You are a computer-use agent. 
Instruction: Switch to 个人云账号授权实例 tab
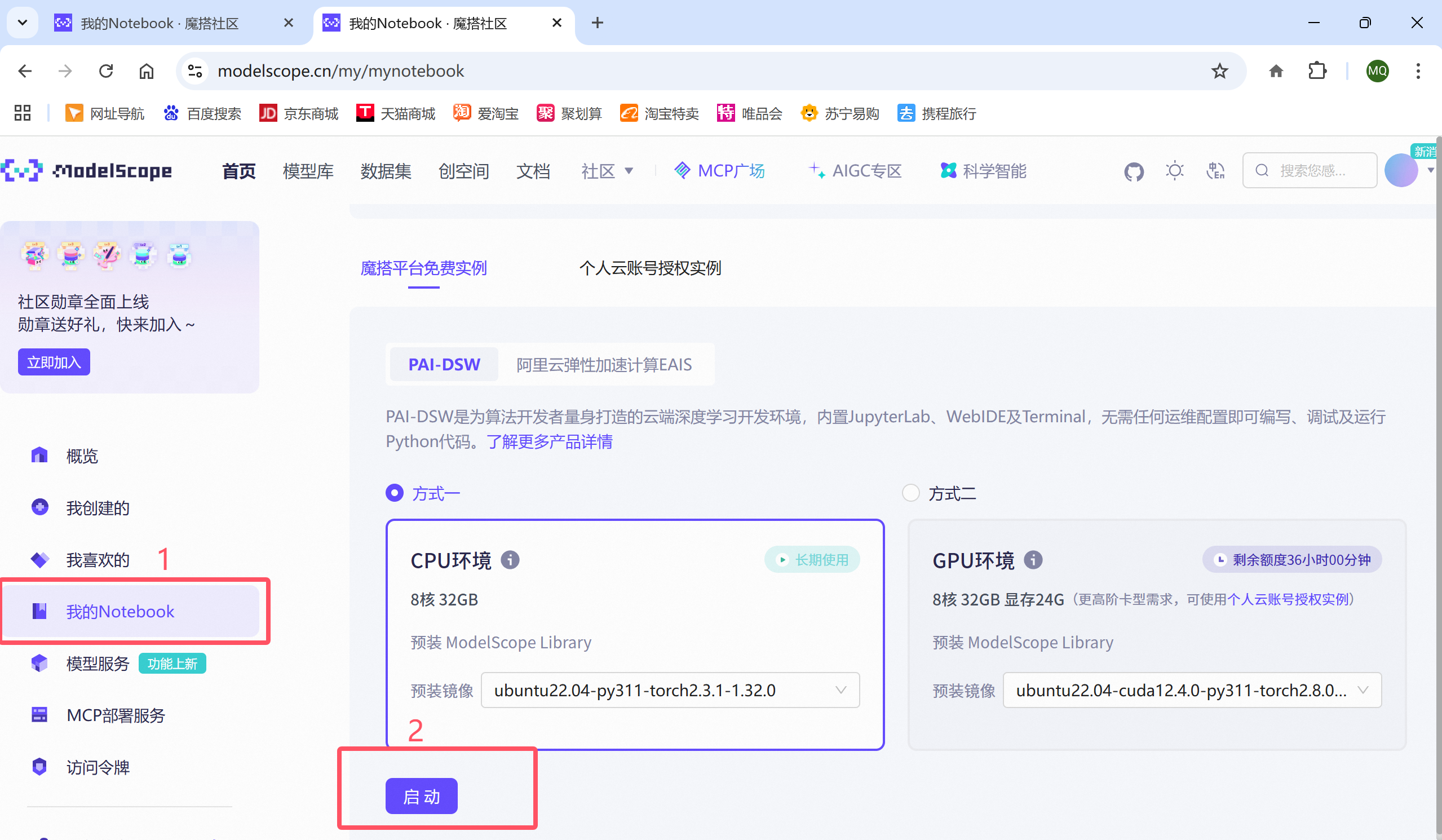click(649, 268)
